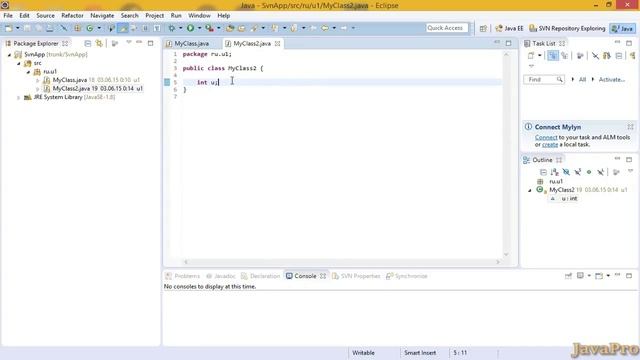Switch to the SVN Properties tab
This screenshot has height=360, width=640.
point(356,276)
